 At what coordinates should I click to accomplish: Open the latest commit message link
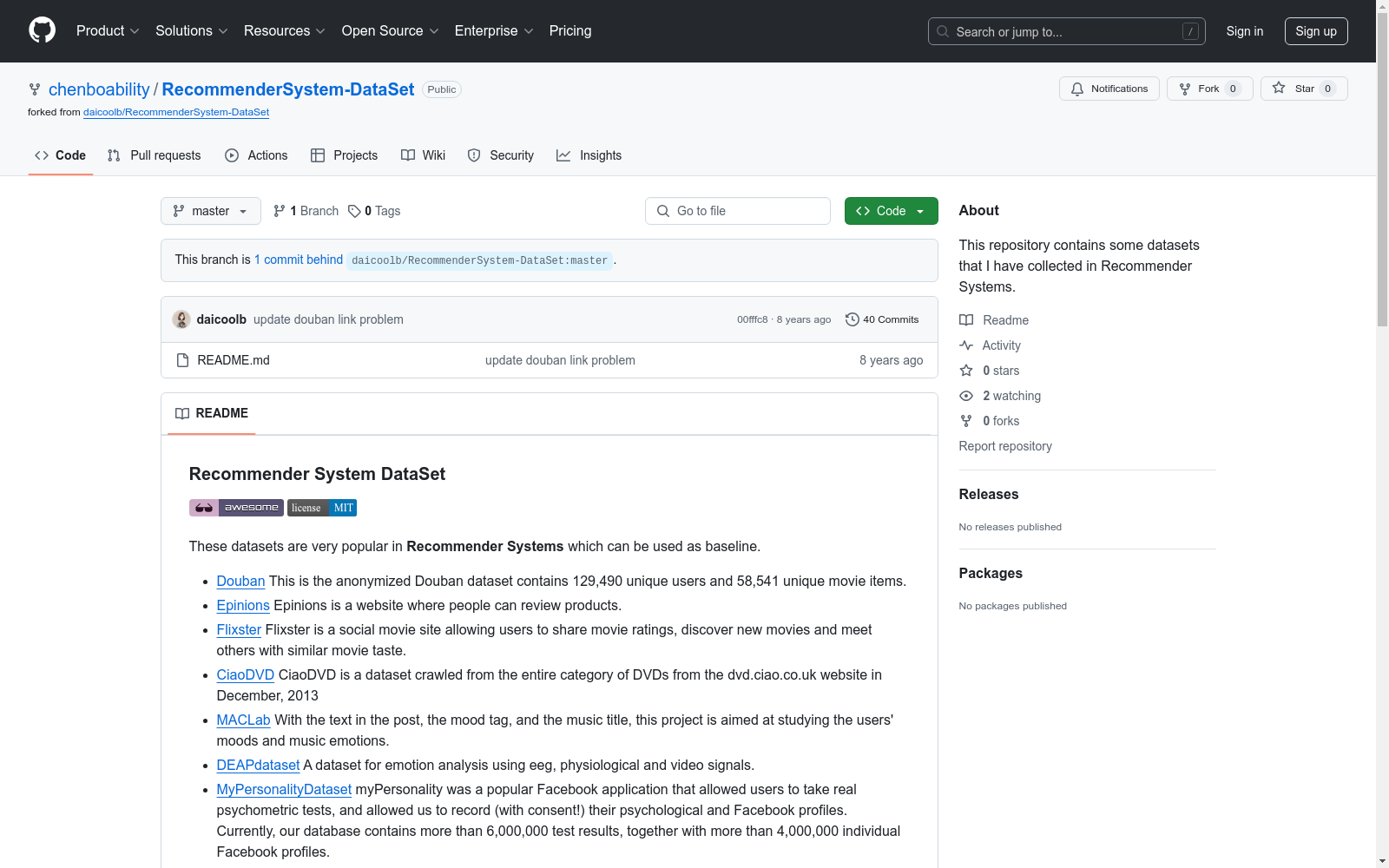(x=328, y=319)
